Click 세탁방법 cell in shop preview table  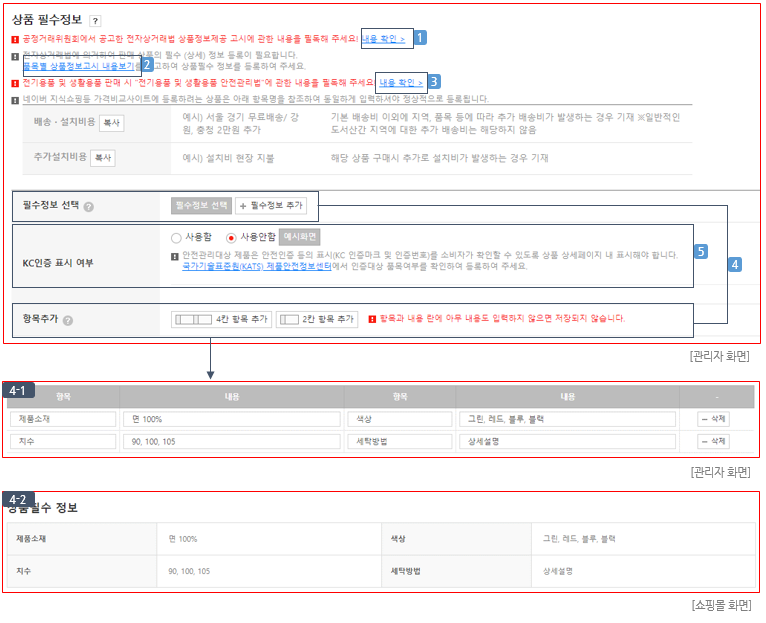(456, 571)
